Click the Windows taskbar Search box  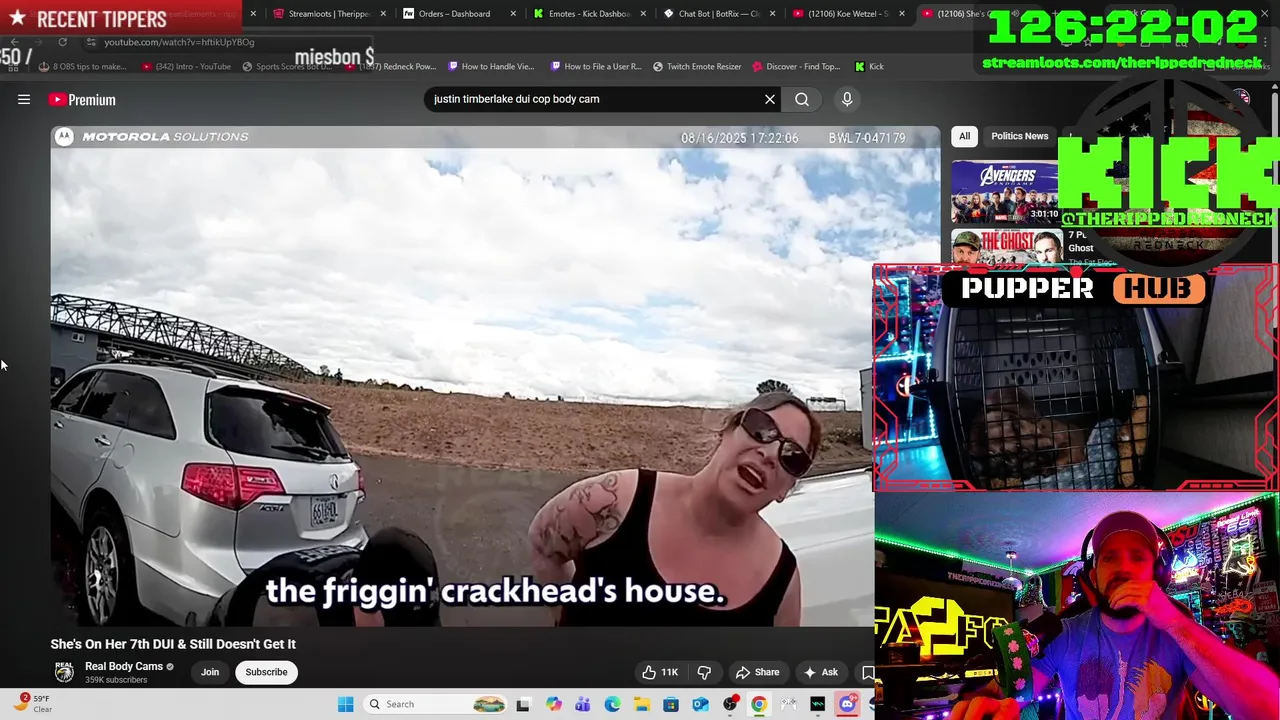[x=434, y=704]
